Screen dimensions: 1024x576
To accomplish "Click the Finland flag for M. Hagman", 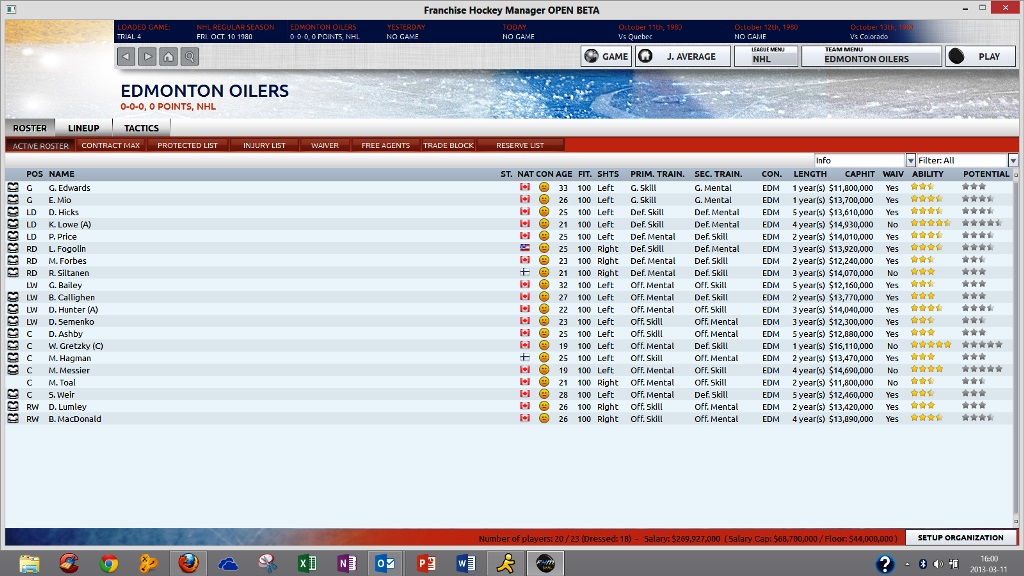I will (524, 358).
